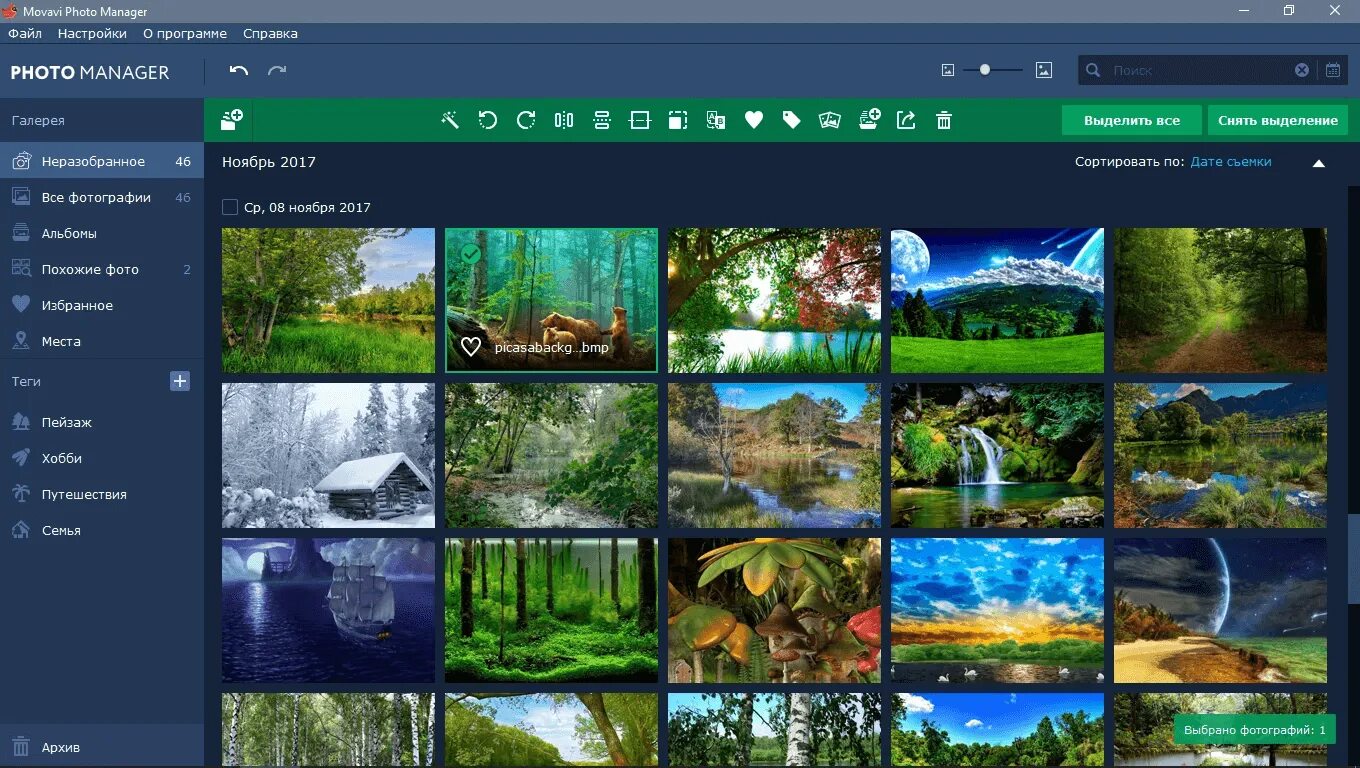
Task: Open Похожие фото in sidebar
Action: (x=101, y=269)
